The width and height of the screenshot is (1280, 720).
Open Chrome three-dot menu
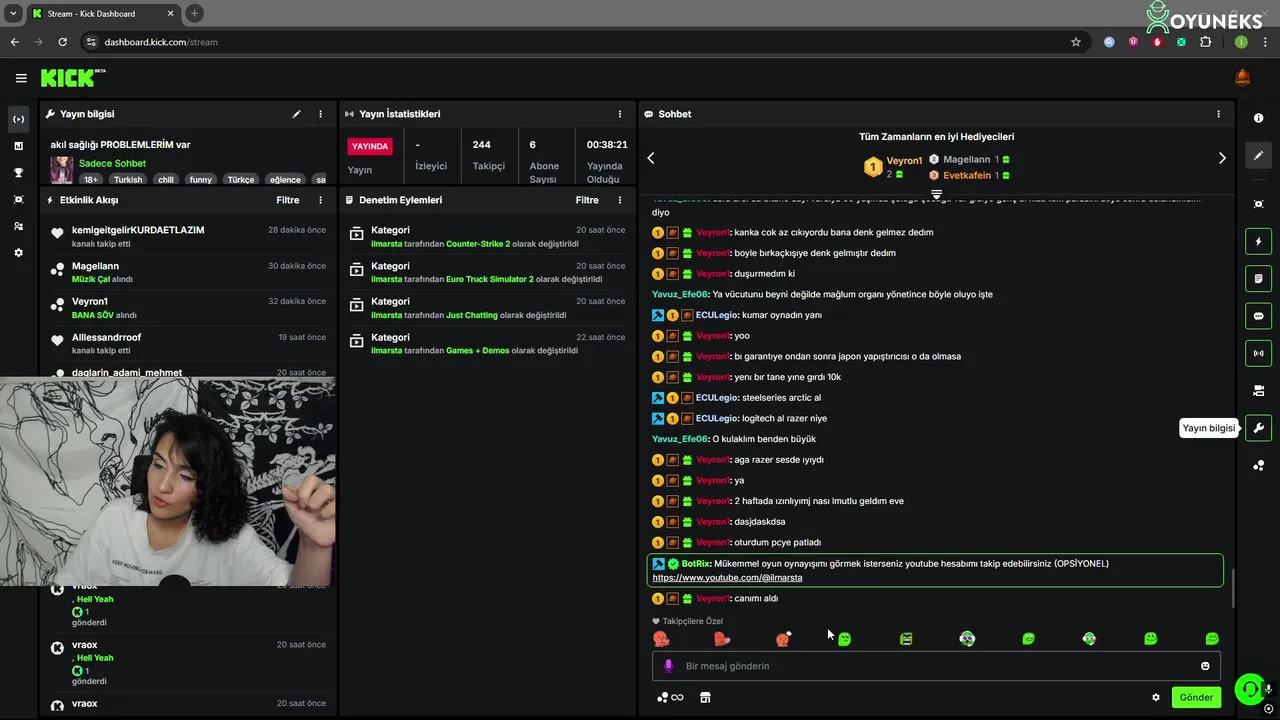pos(1265,42)
